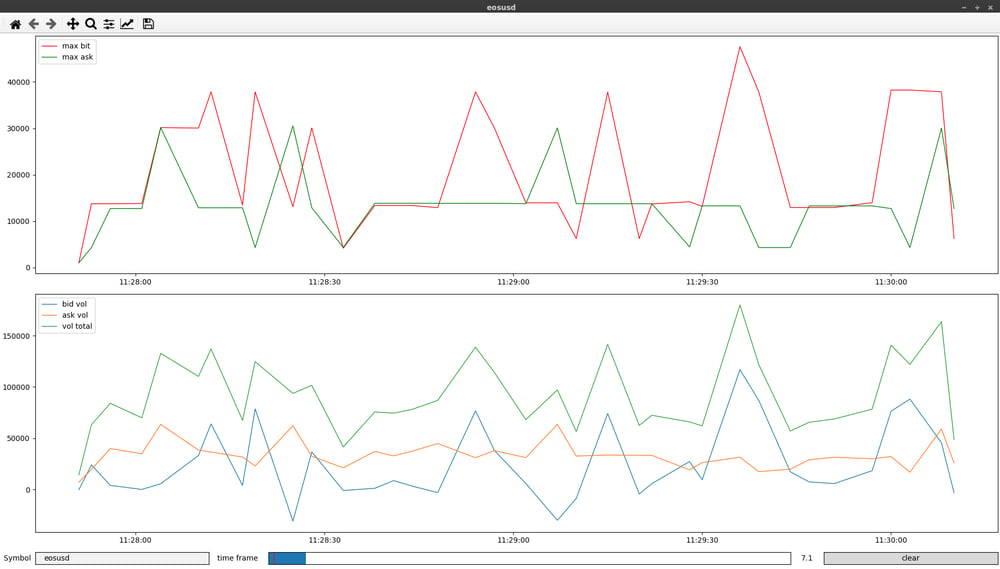
Task: Click the 'Symbol' label
Action: 17,558
